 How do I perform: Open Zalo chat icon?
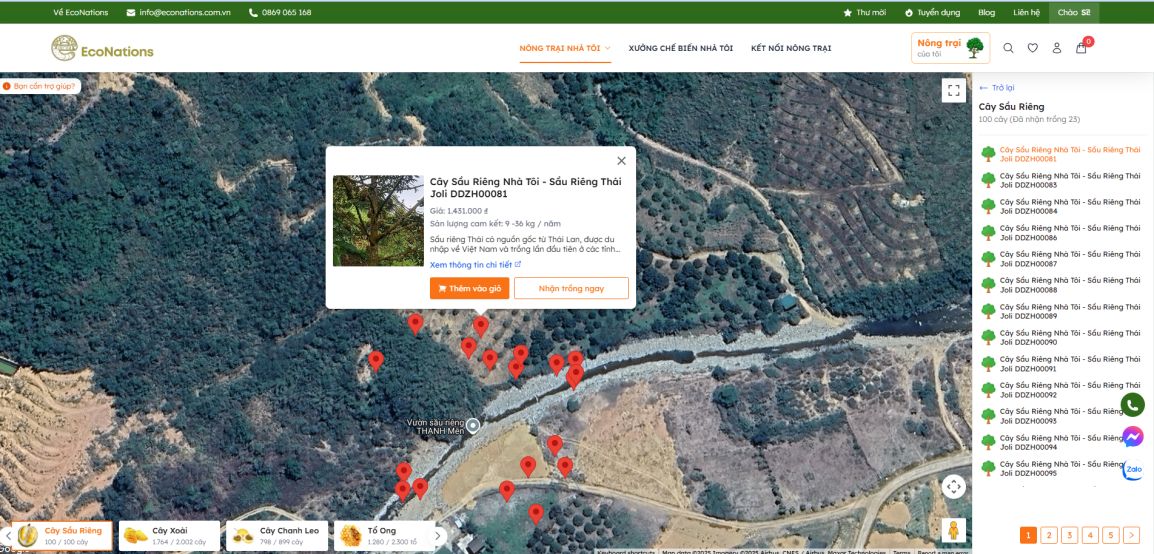tap(1133, 469)
